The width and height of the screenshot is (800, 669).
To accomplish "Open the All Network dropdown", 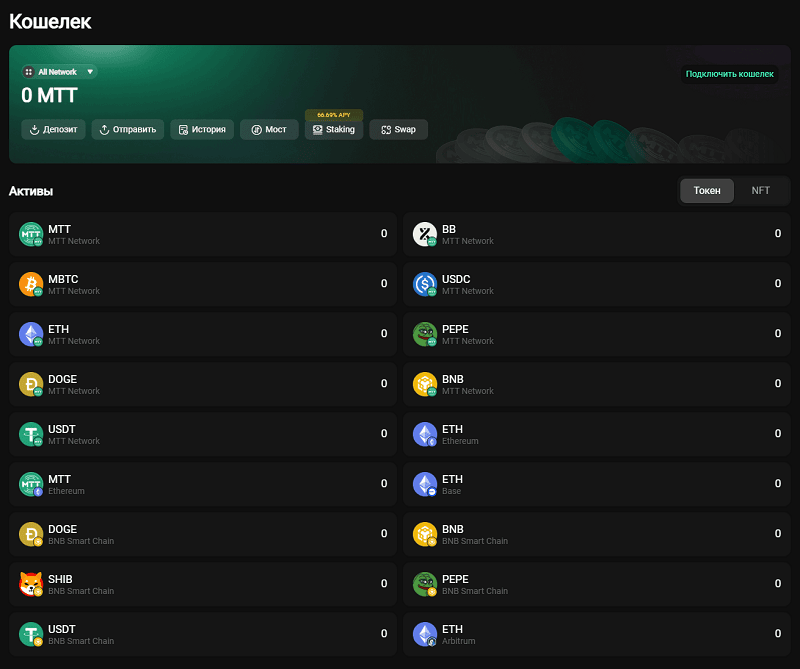I will 59,72.
